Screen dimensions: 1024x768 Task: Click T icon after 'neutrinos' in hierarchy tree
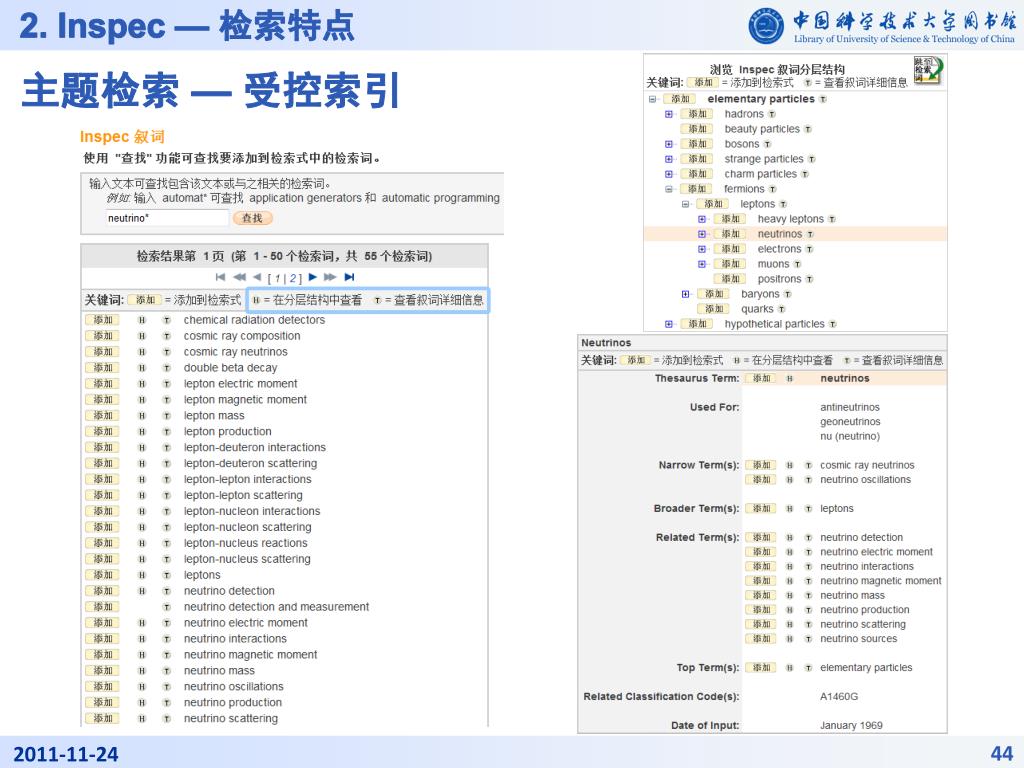click(810, 234)
